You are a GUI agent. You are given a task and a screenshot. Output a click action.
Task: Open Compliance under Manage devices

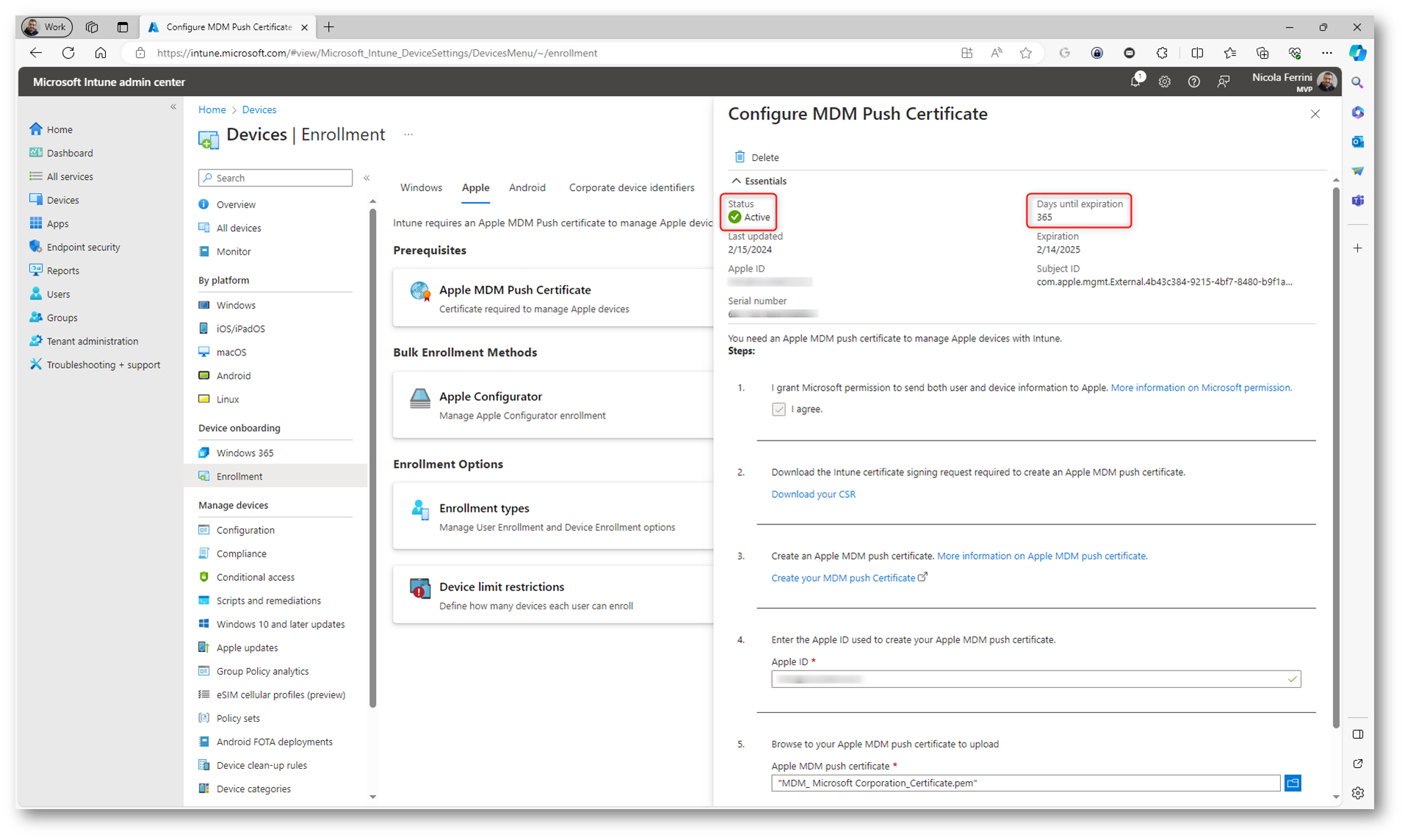pyautogui.click(x=241, y=553)
